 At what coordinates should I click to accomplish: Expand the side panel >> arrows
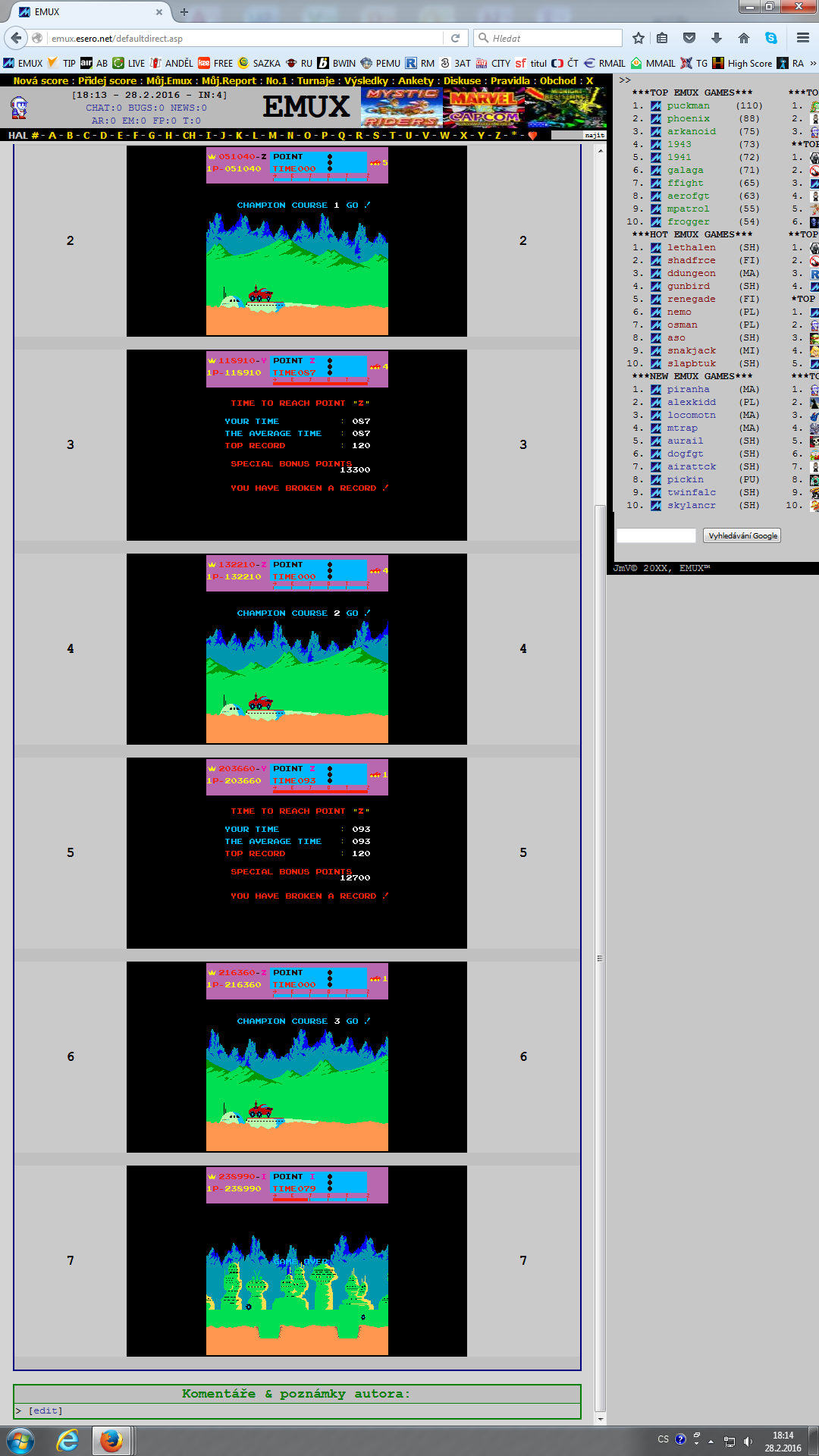coord(625,80)
